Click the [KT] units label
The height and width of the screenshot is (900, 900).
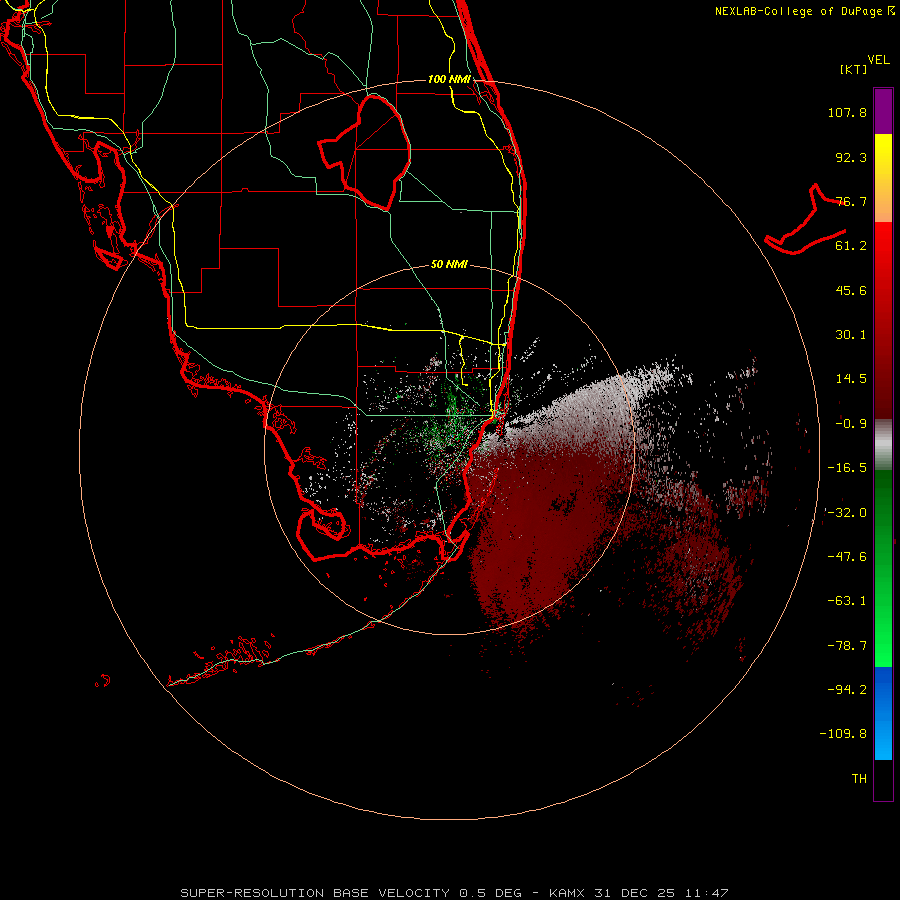(854, 69)
